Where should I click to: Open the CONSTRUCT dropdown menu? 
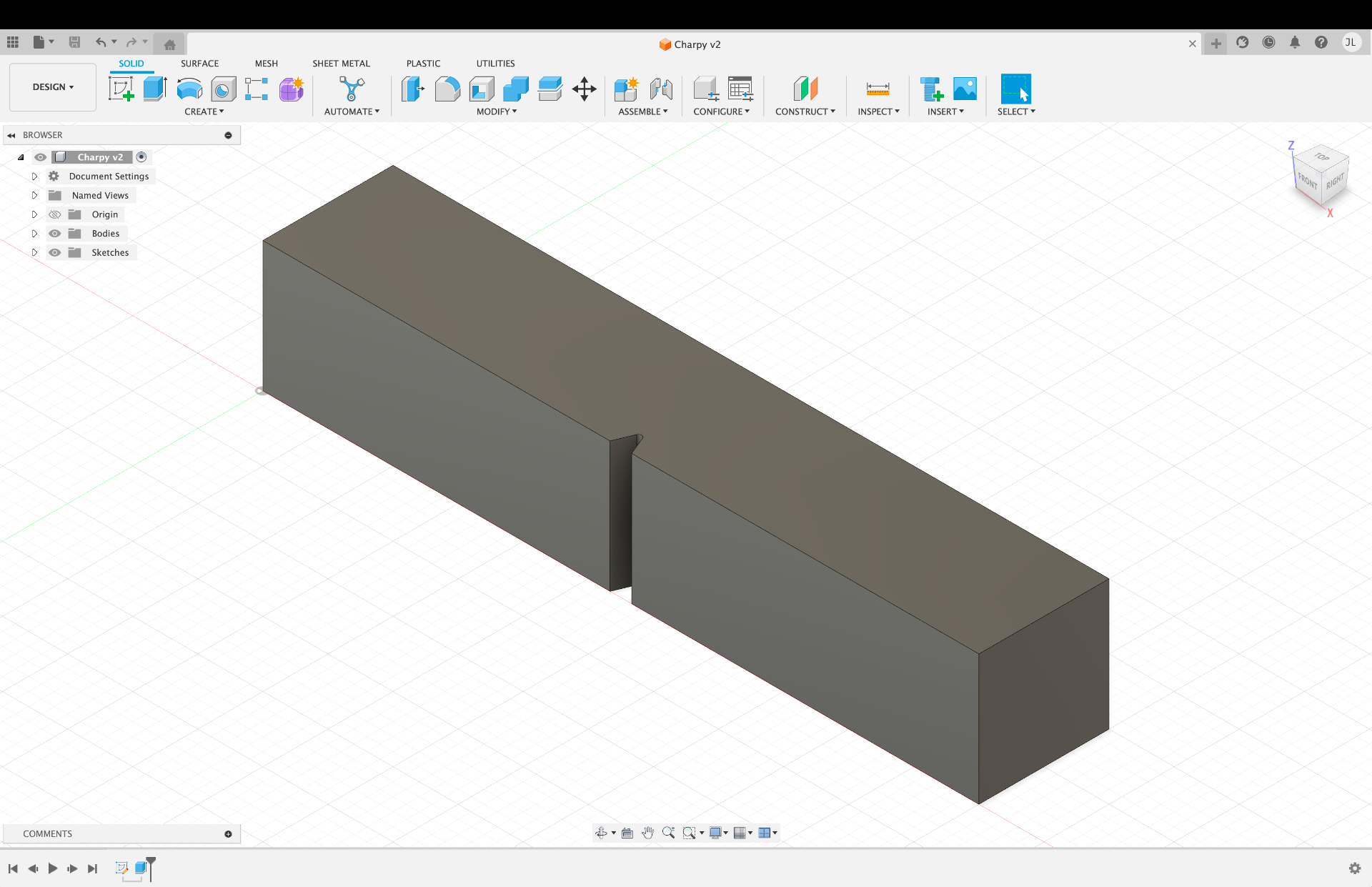[805, 112]
